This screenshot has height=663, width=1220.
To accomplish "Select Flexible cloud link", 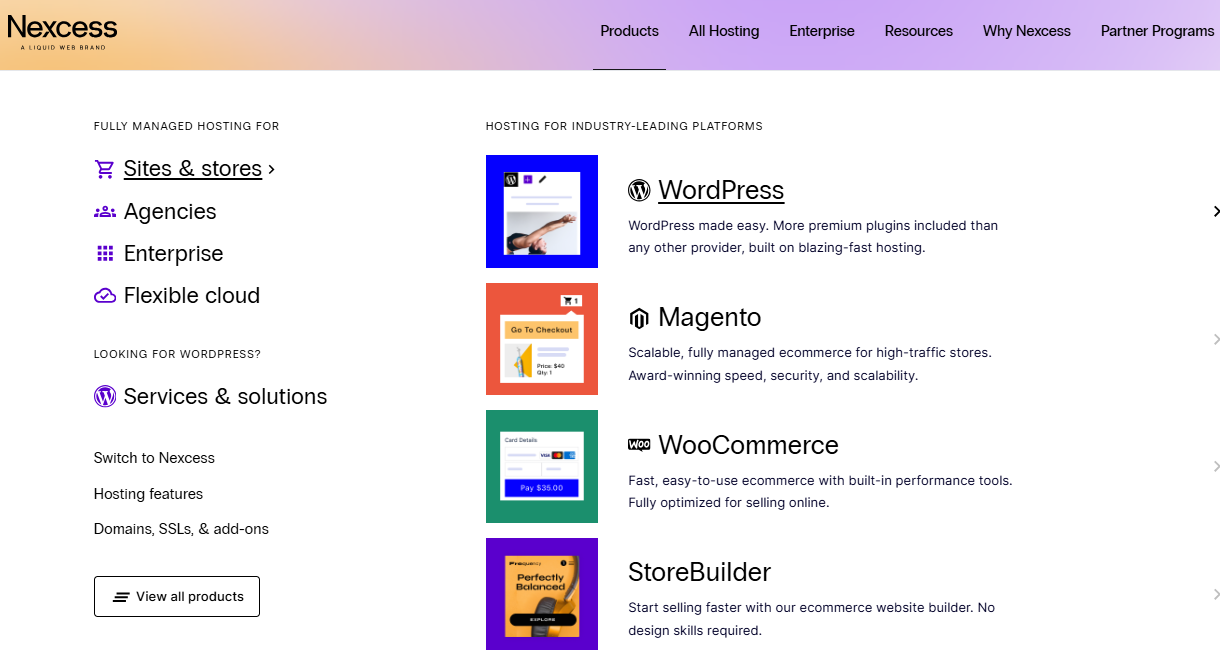I will [192, 296].
